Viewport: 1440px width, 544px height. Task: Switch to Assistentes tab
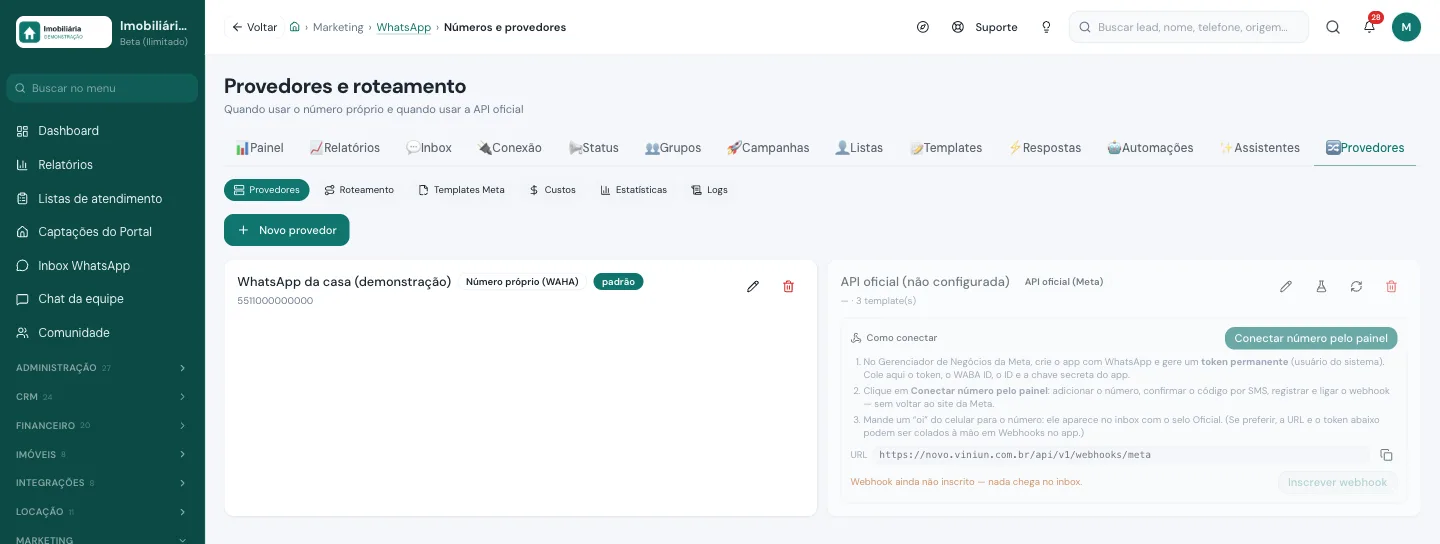[1260, 148]
